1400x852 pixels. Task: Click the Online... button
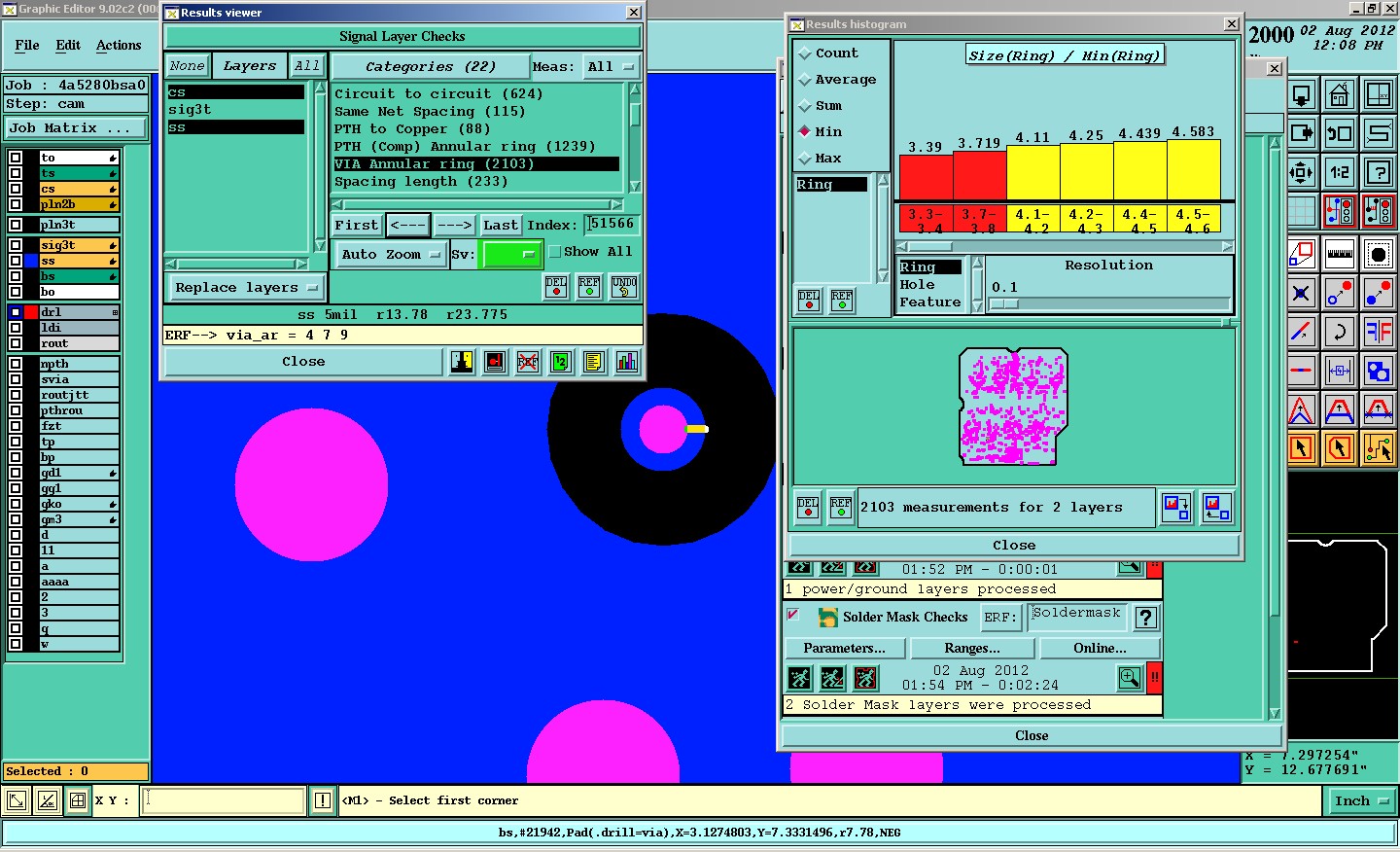coord(1100,649)
